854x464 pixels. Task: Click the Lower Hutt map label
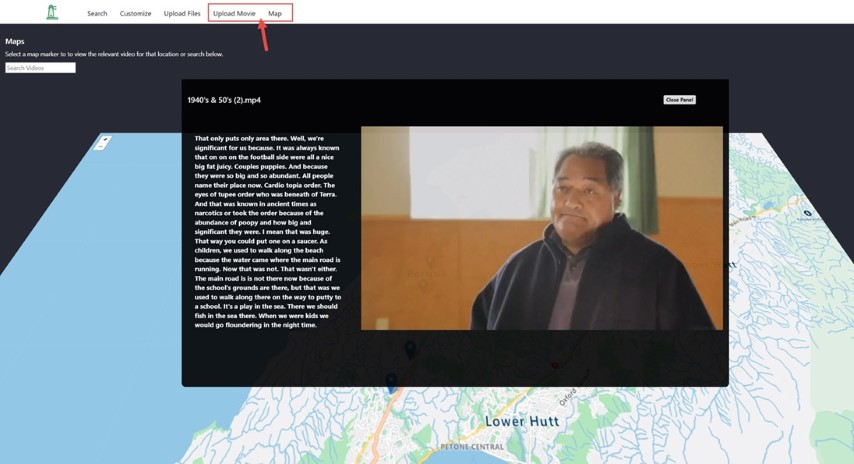tap(521, 421)
